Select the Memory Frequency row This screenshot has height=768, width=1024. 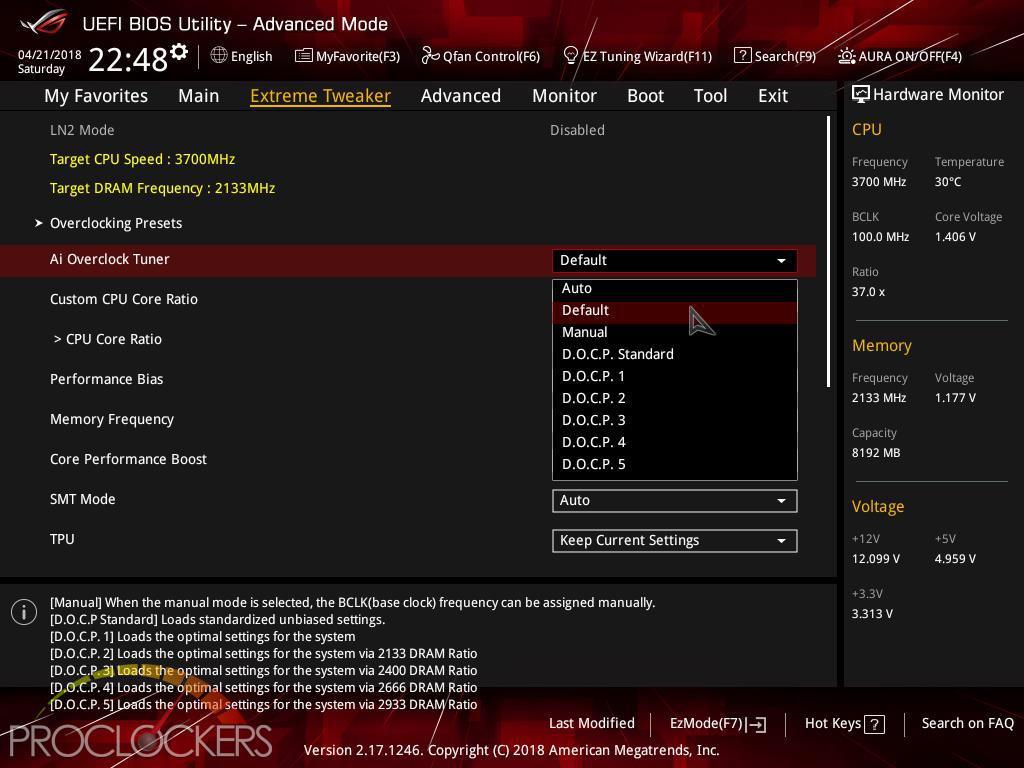[112, 419]
